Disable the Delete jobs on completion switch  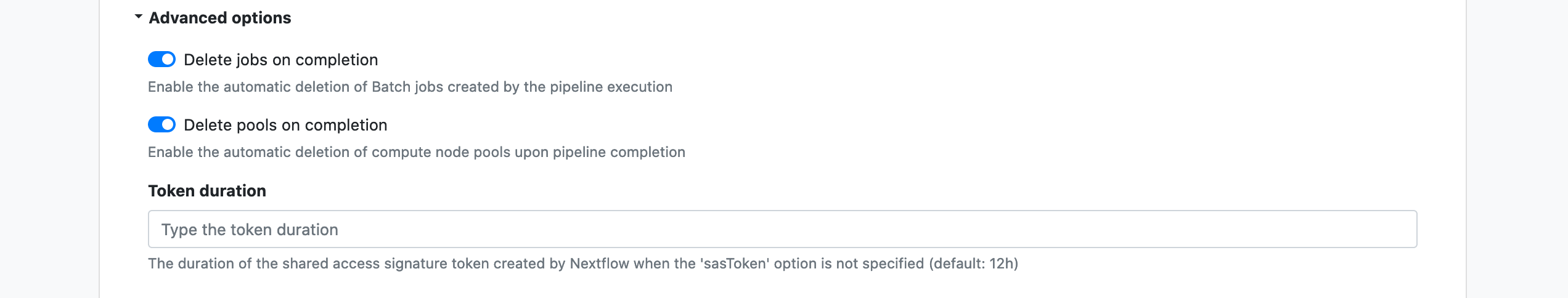[161, 59]
